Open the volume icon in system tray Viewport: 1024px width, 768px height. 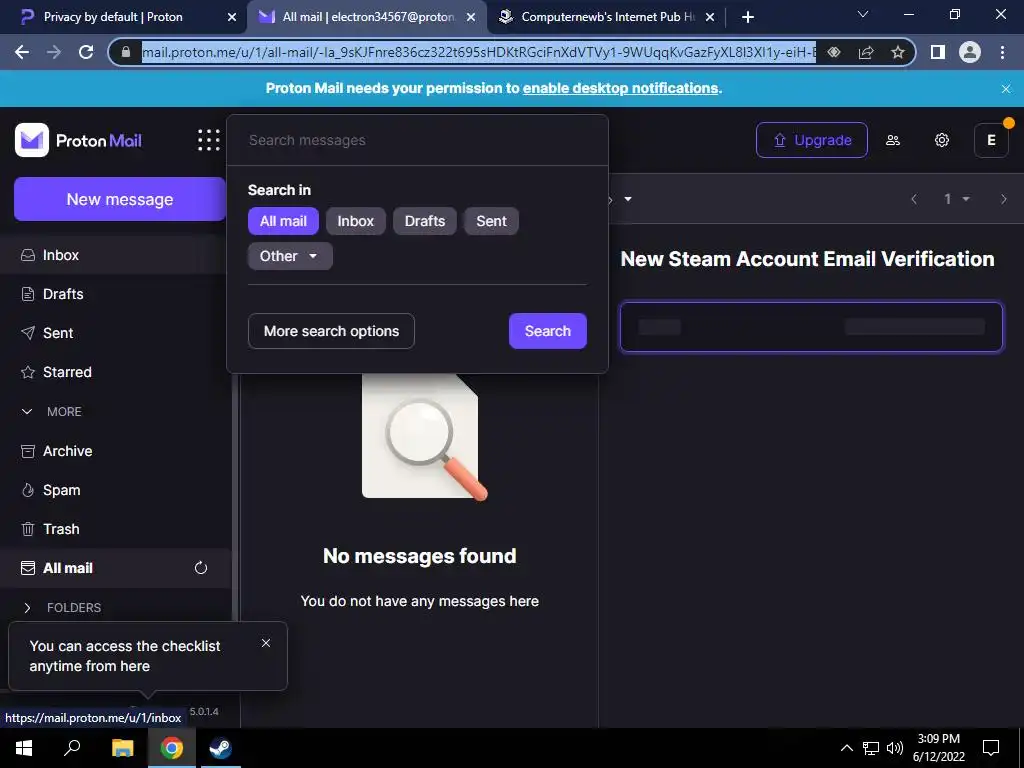[x=895, y=748]
